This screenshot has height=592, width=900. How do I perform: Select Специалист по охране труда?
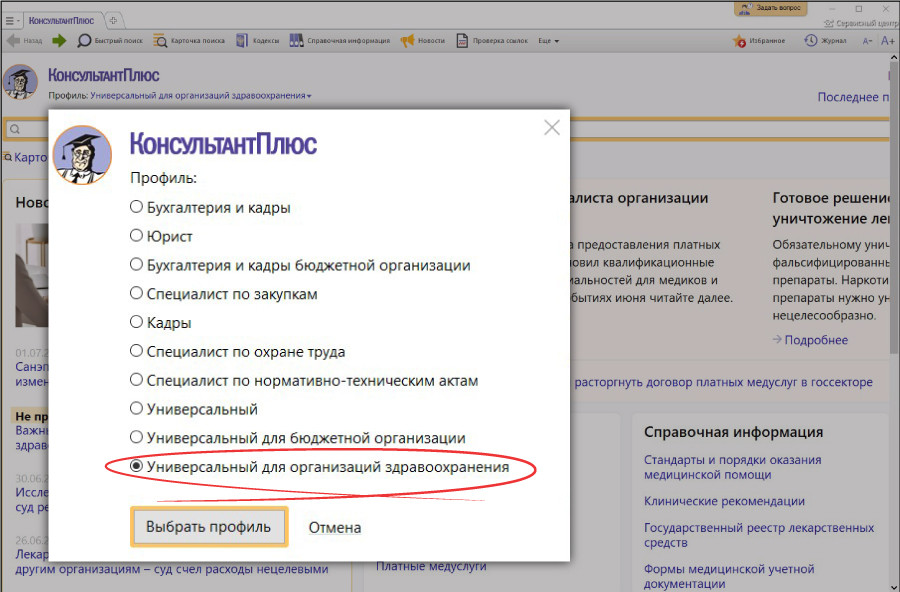[x=238, y=351]
